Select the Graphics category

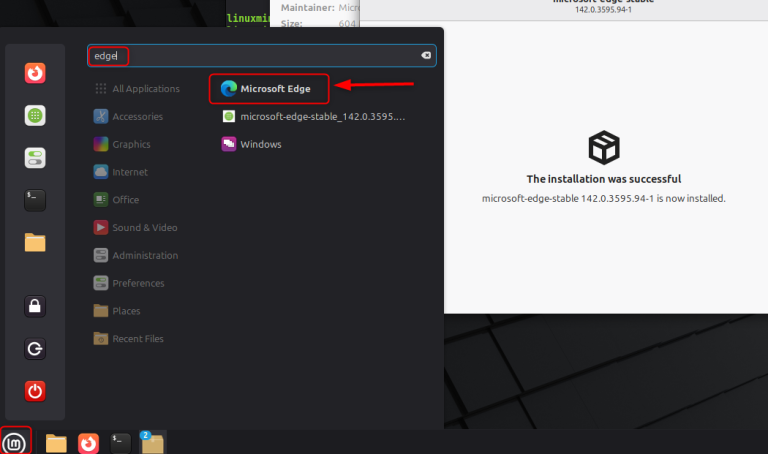click(x=122, y=144)
